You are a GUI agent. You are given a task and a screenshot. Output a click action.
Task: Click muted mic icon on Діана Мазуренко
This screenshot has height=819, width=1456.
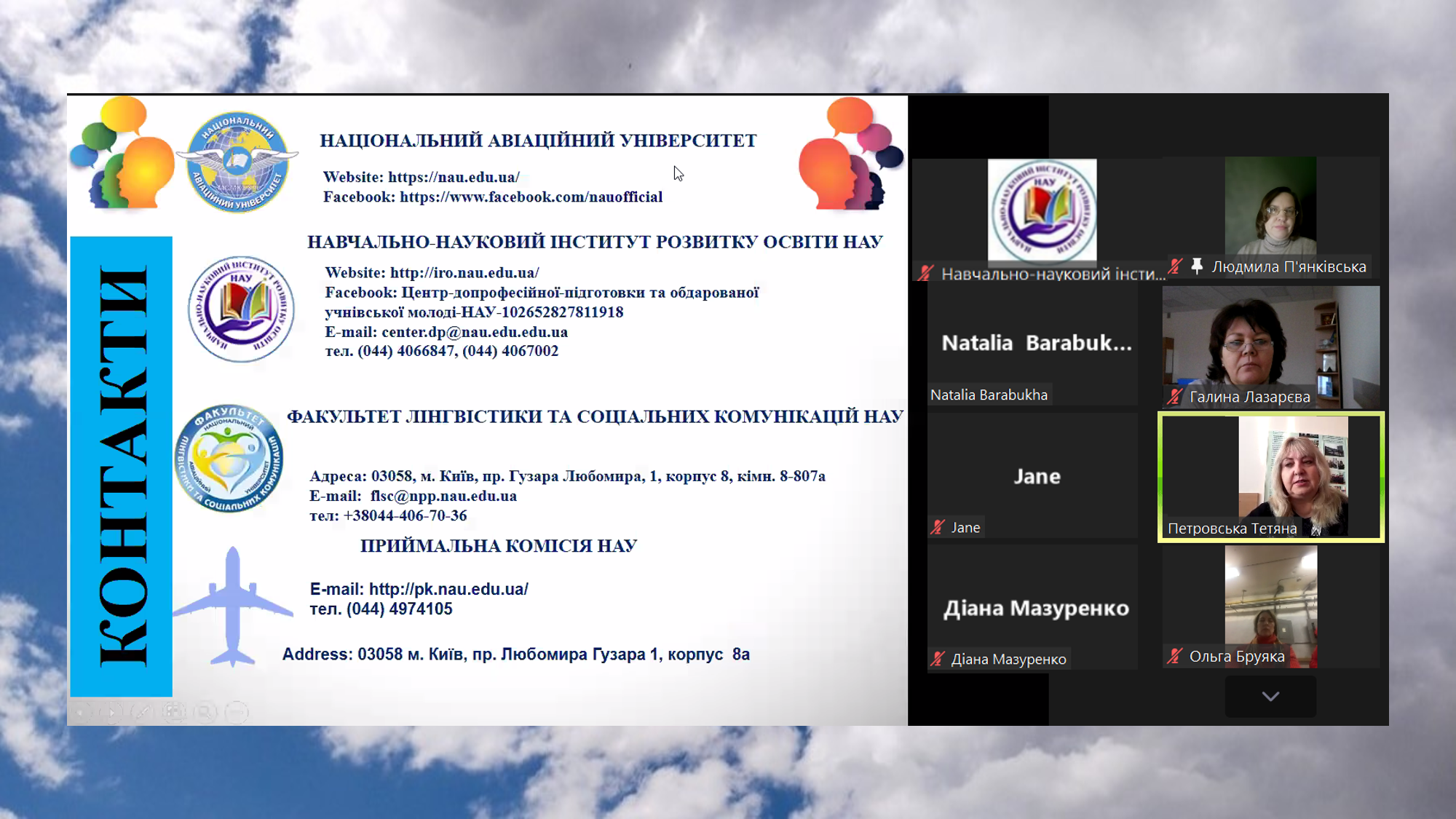pyautogui.click(x=938, y=659)
